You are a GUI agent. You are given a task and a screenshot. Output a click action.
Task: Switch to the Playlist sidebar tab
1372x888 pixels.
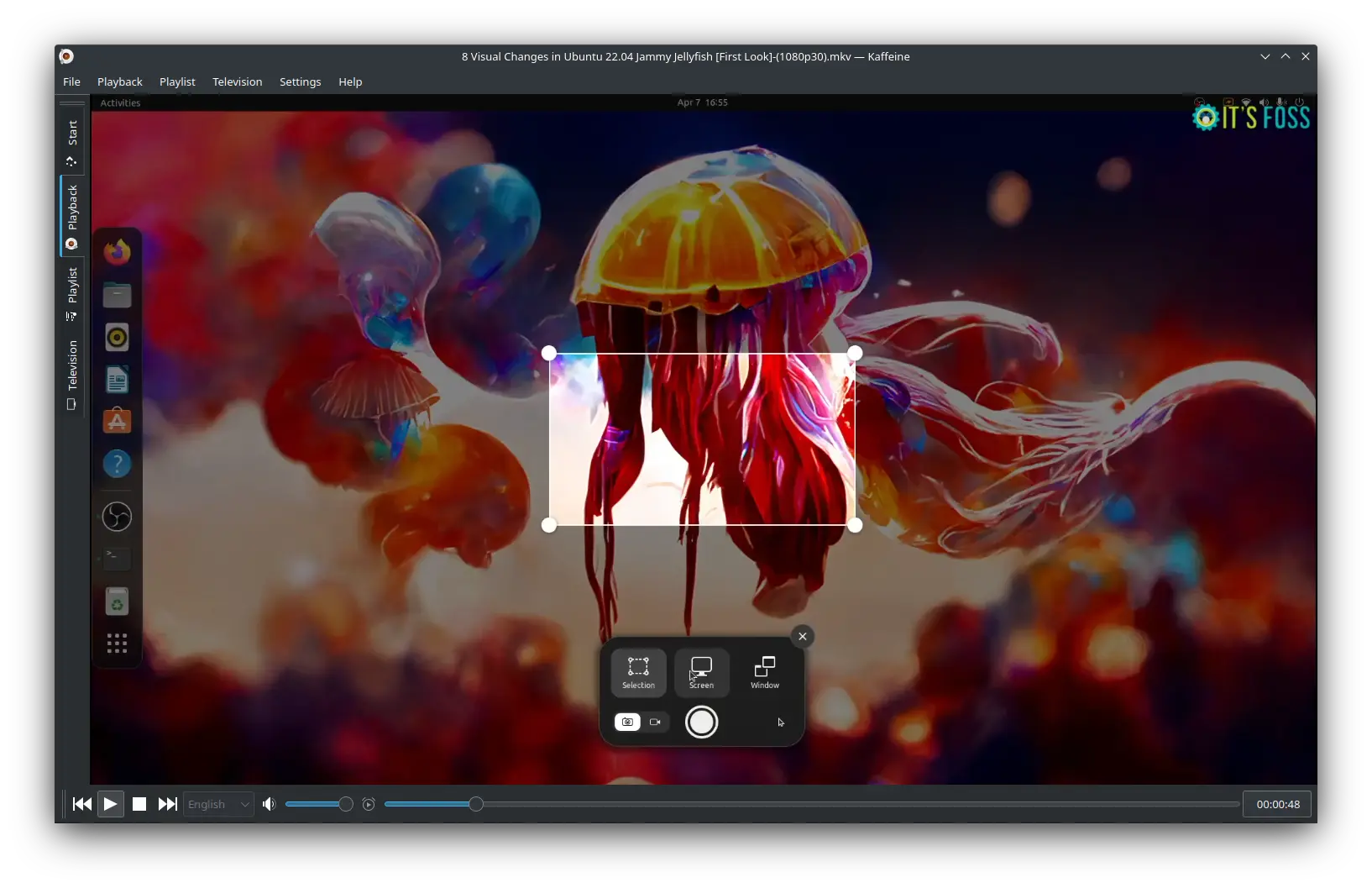72,294
